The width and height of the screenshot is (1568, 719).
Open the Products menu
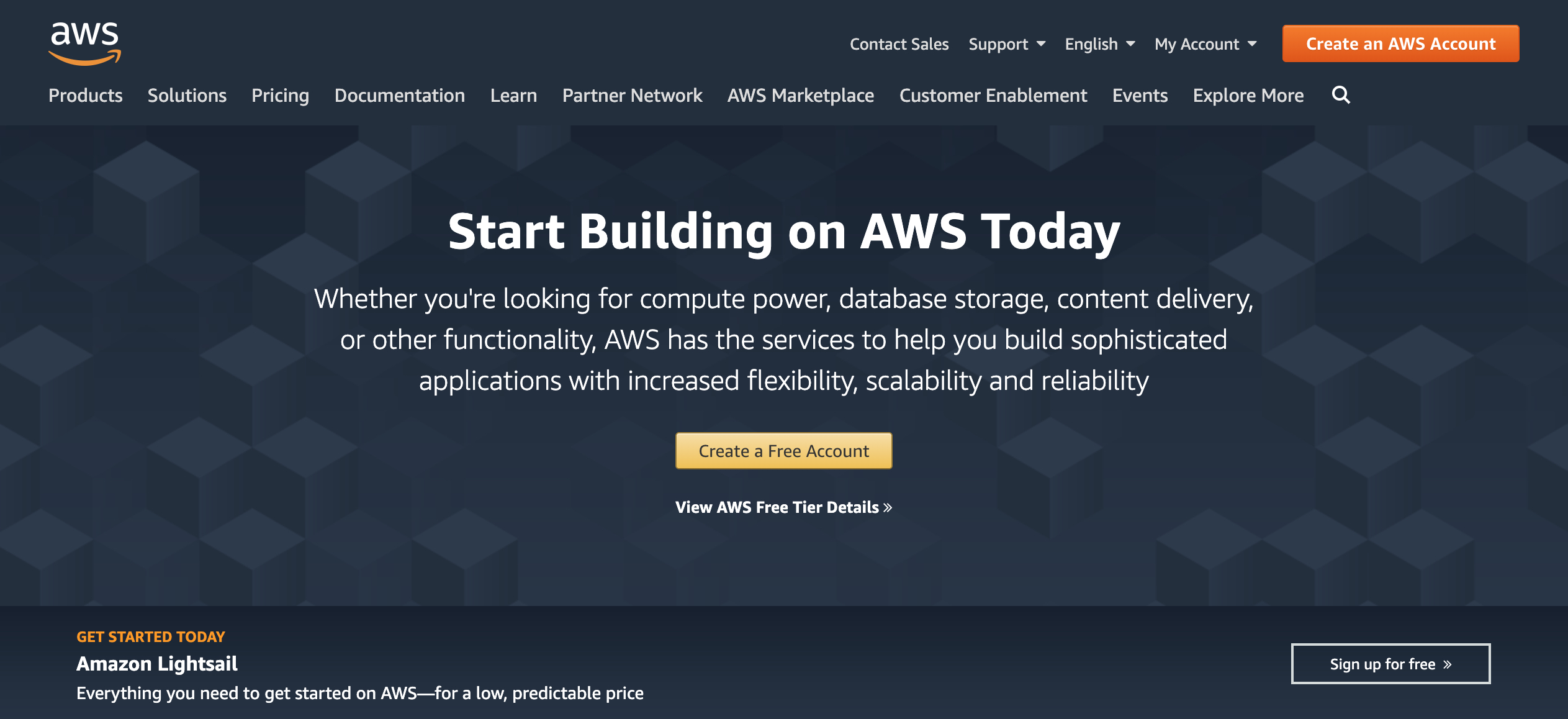[x=85, y=95]
